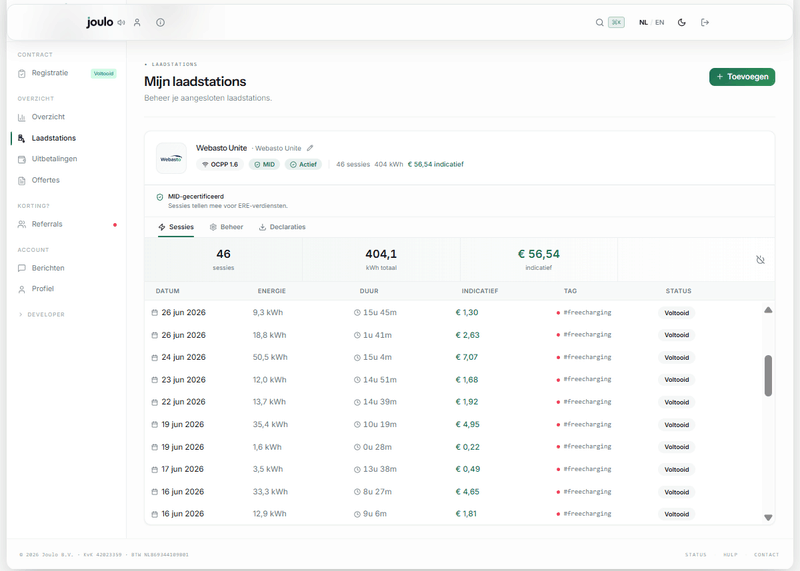The image size is (800, 571).
Task: Click the sessions list scrollbar thumb
Action: pos(768,376)
